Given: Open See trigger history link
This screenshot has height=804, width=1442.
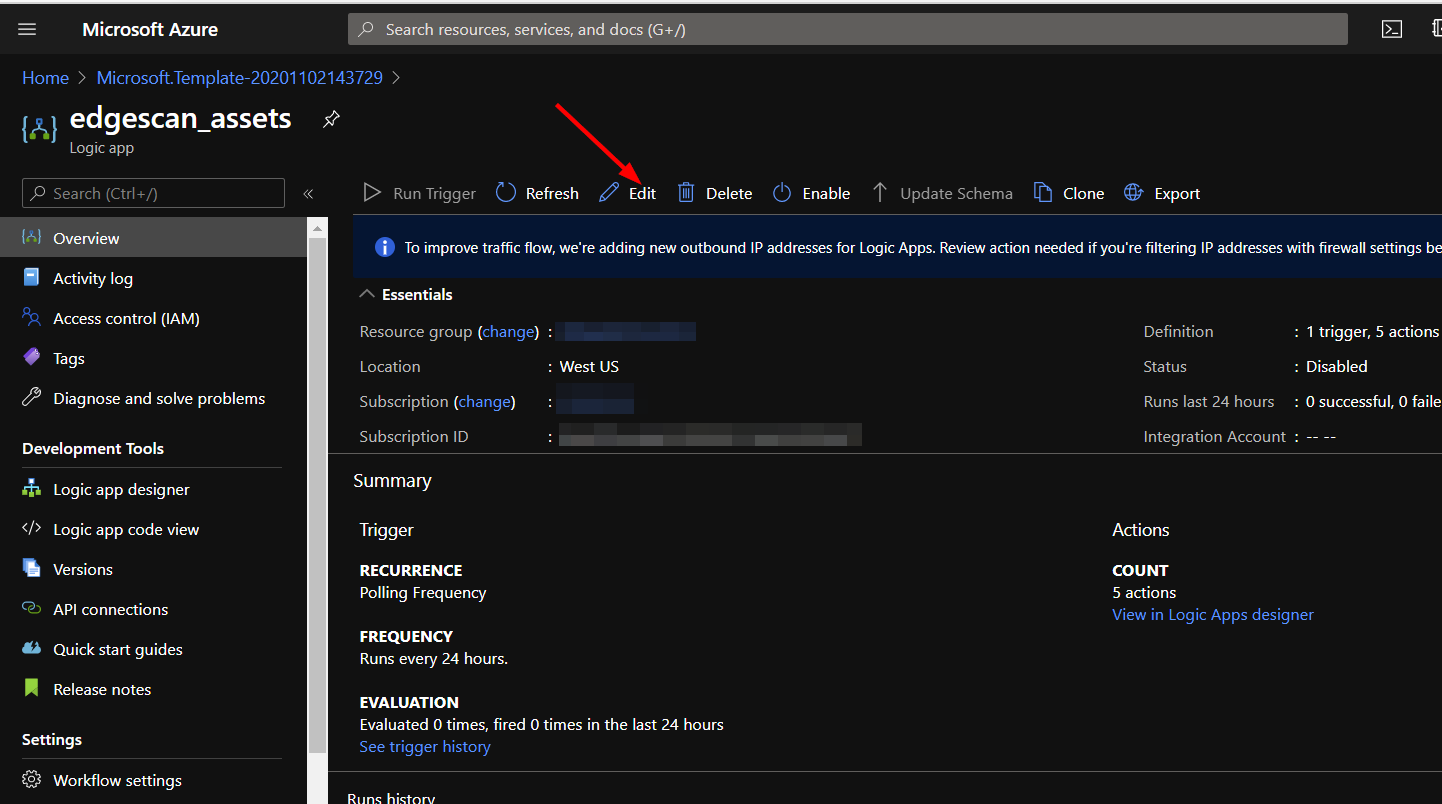Looking at the screenshot, I should (425, 746).
